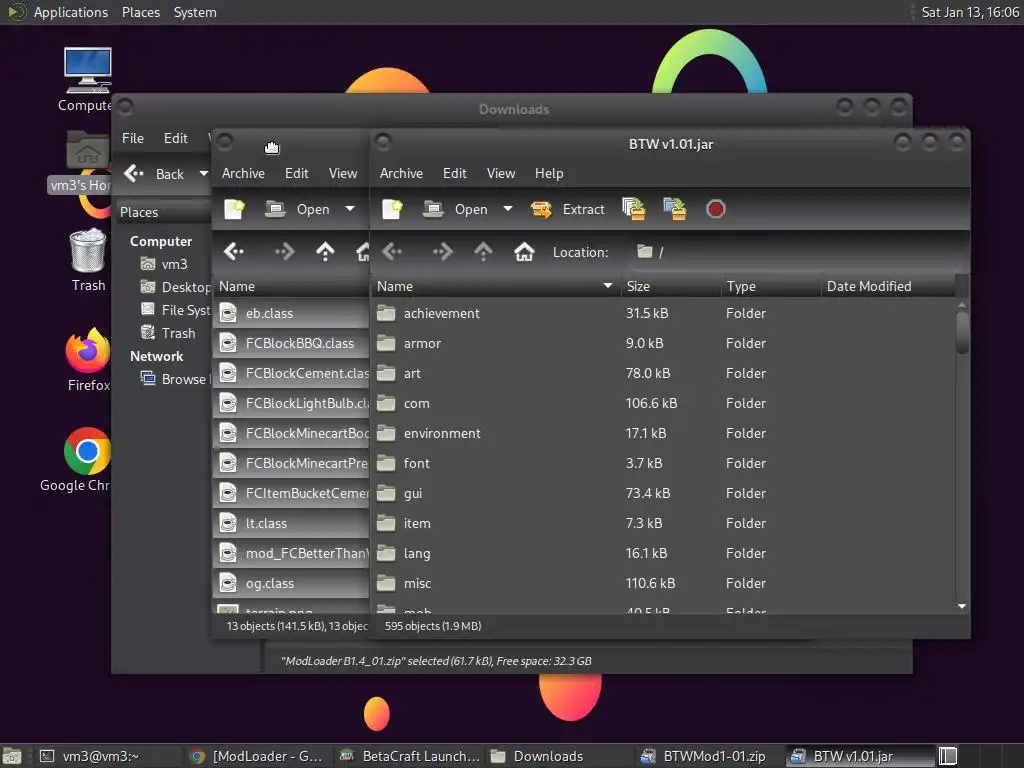Click Back arrow in BTWMod1-01.zip window

(233, 251)
